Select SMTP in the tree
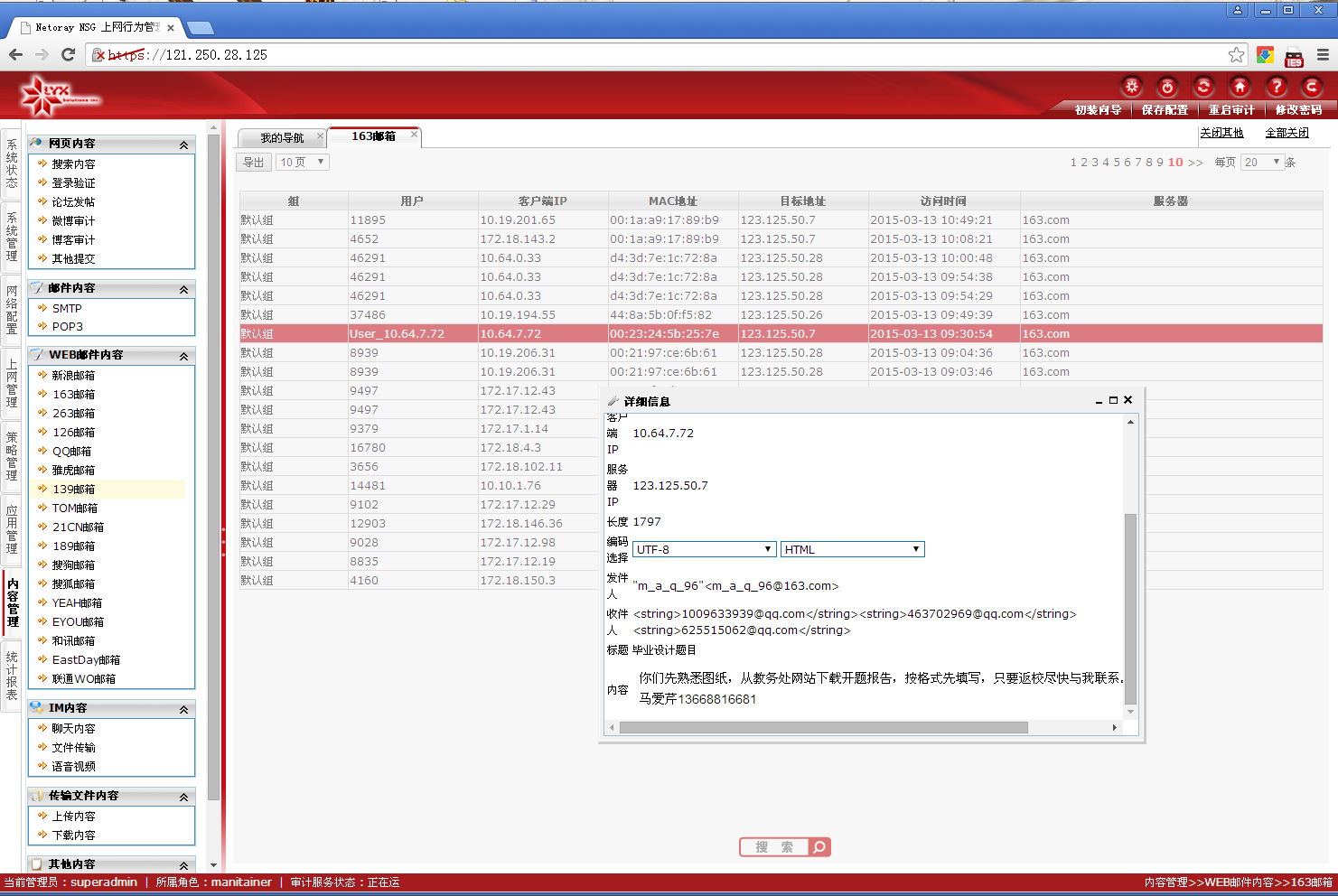This screenshot has width=1338, height=896. [67, 309]
